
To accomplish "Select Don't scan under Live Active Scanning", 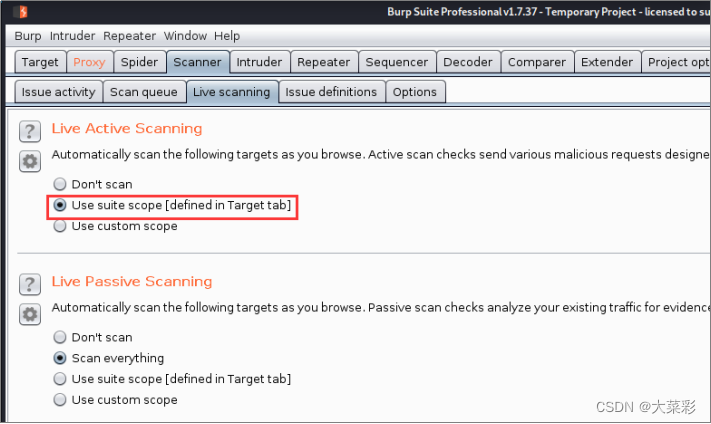I will click(x=93, y=184).
